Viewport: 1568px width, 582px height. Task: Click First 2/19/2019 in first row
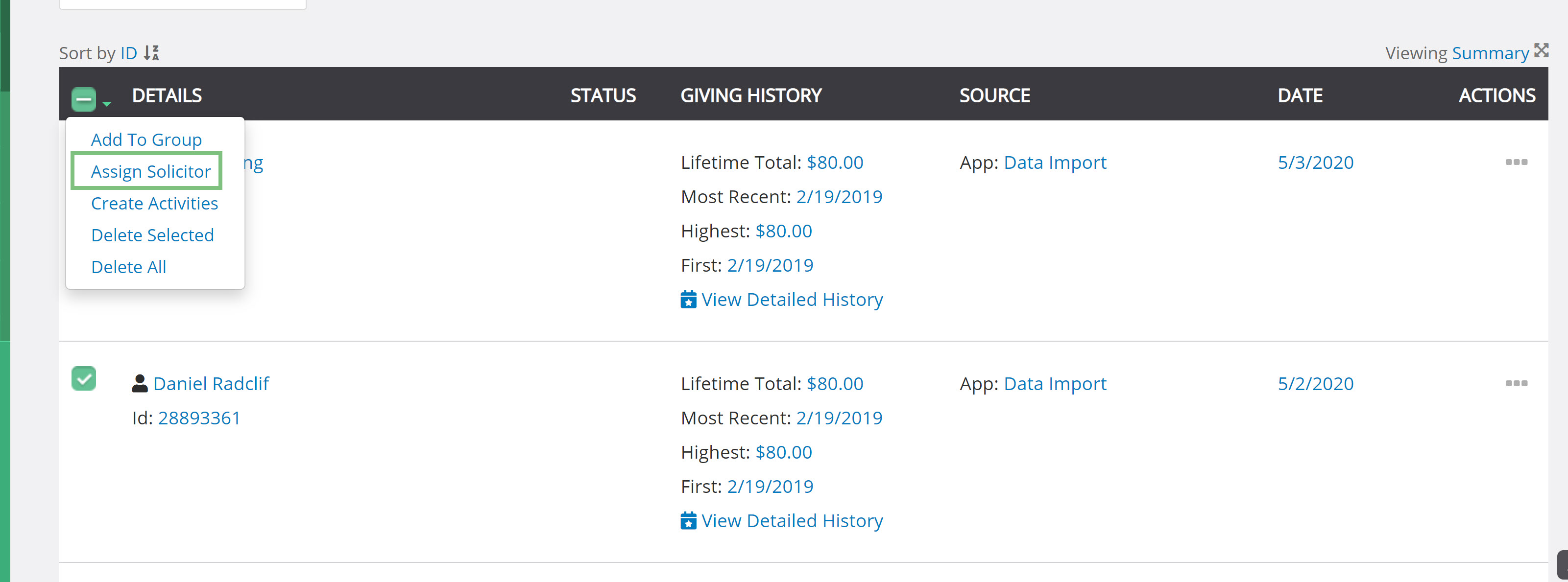[x=770, y=265]
